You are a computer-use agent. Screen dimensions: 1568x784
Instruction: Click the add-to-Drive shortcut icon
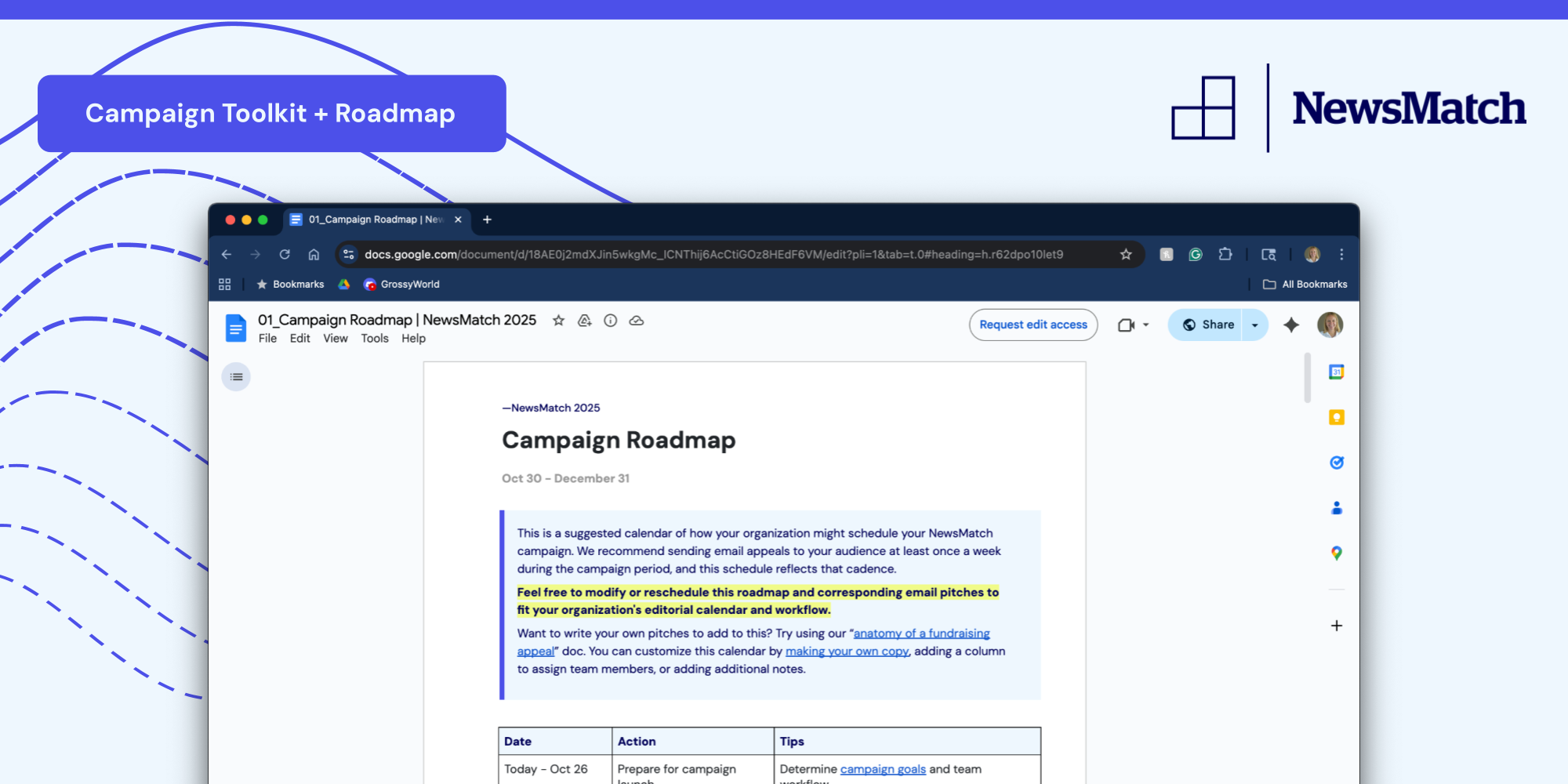[x=584, y=320]
